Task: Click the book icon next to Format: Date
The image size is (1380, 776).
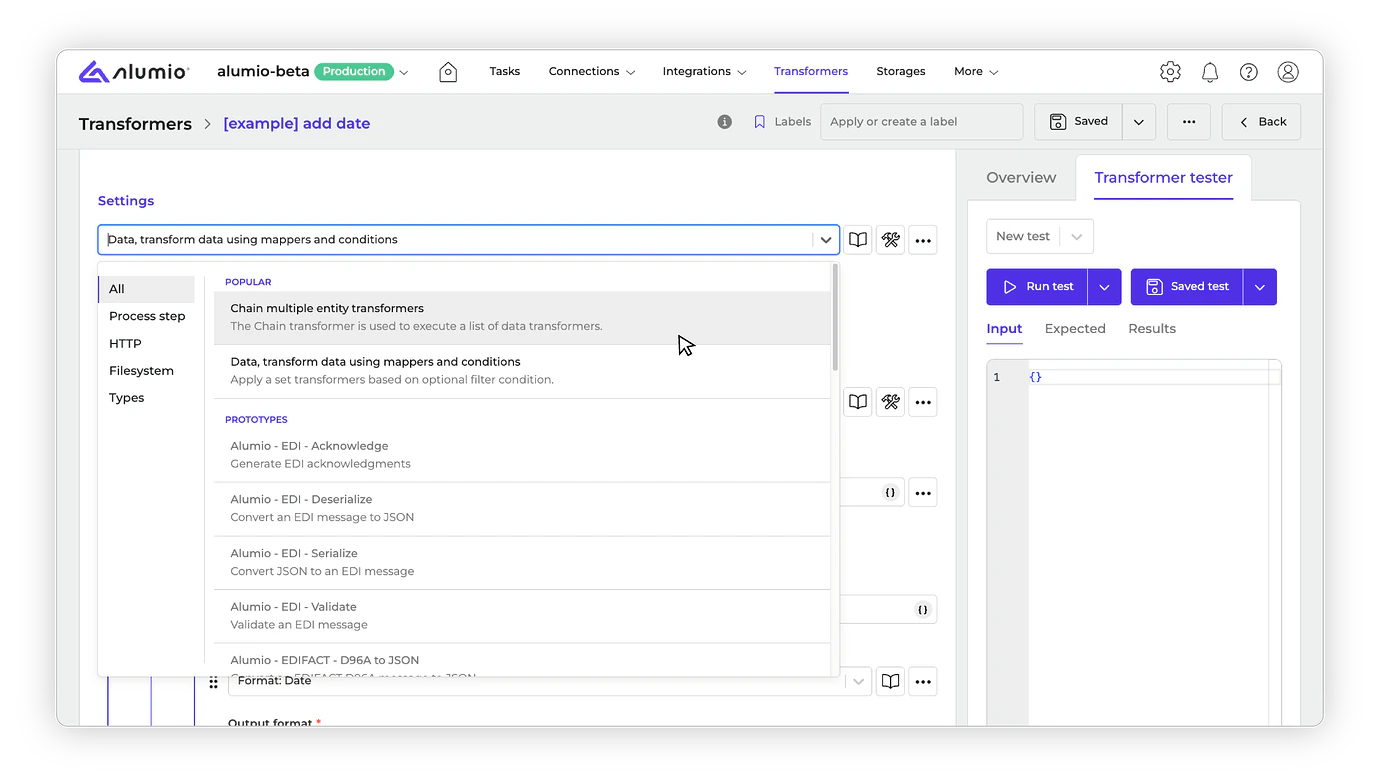Action: click(890, 682)
